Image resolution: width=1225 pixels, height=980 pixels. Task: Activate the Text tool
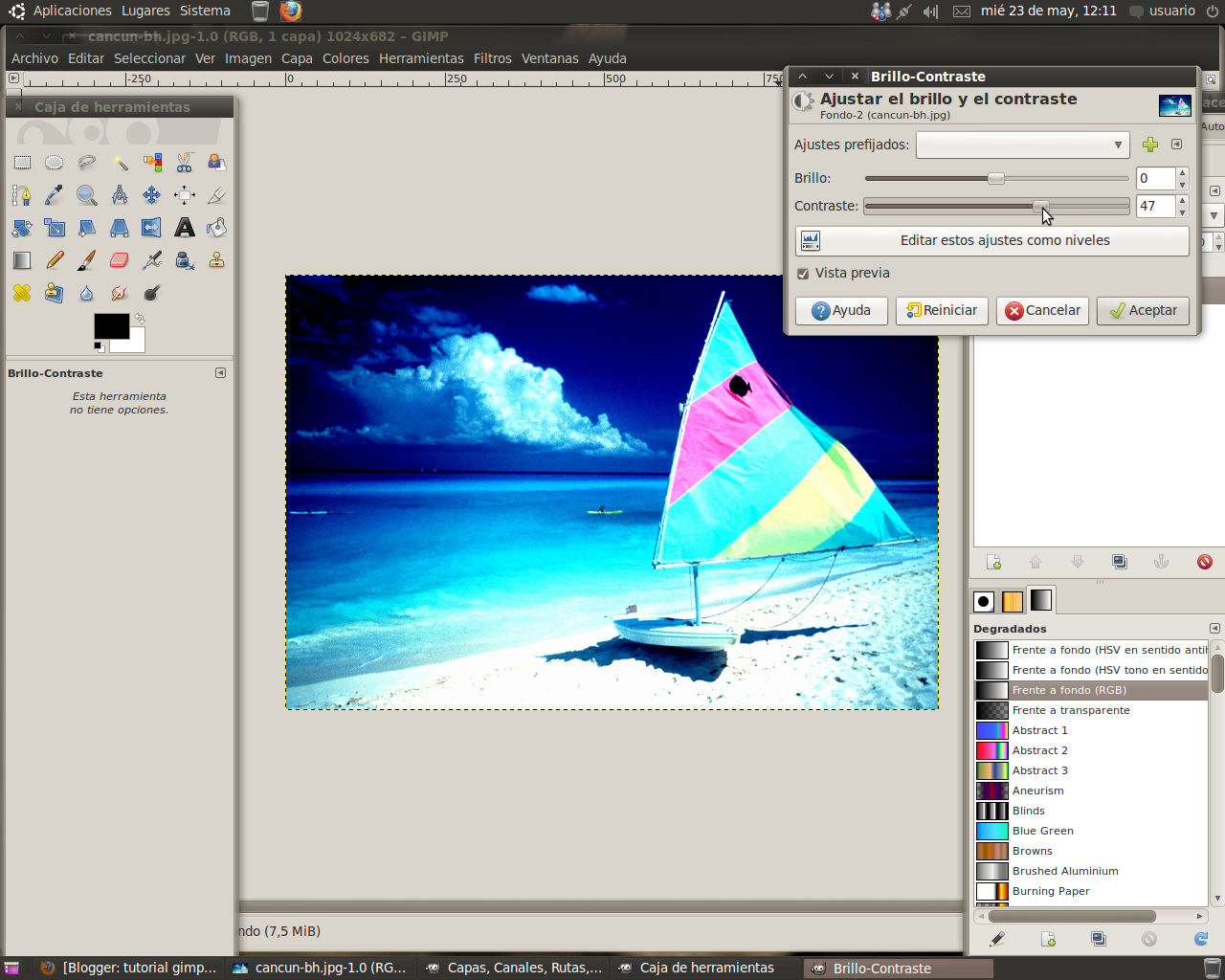pos(184,228)
